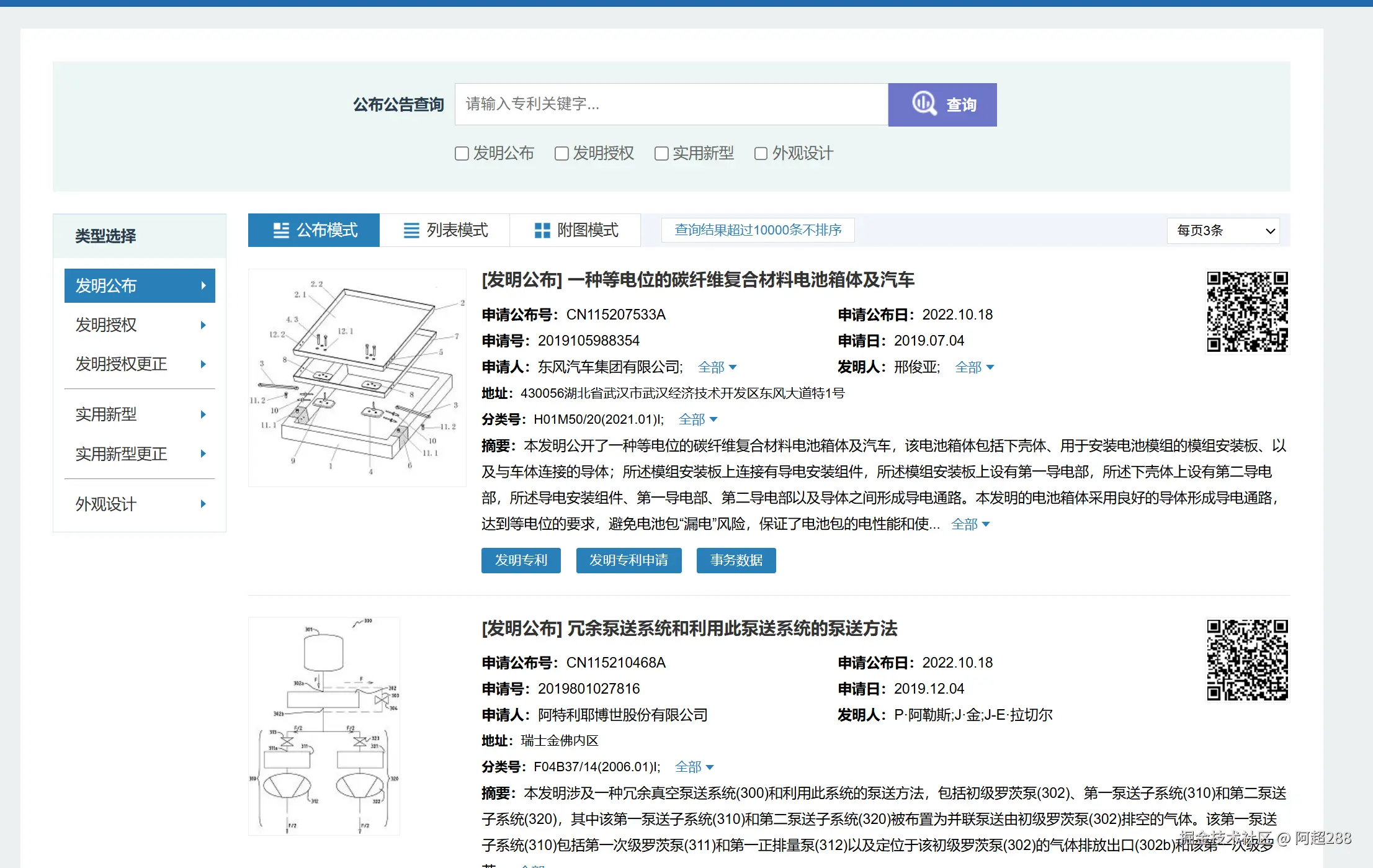The width and height of the screenshot is (1373, 868).
Task: Check the 发明授权 search filter checkbox
Action: click(x=561, y=153)
